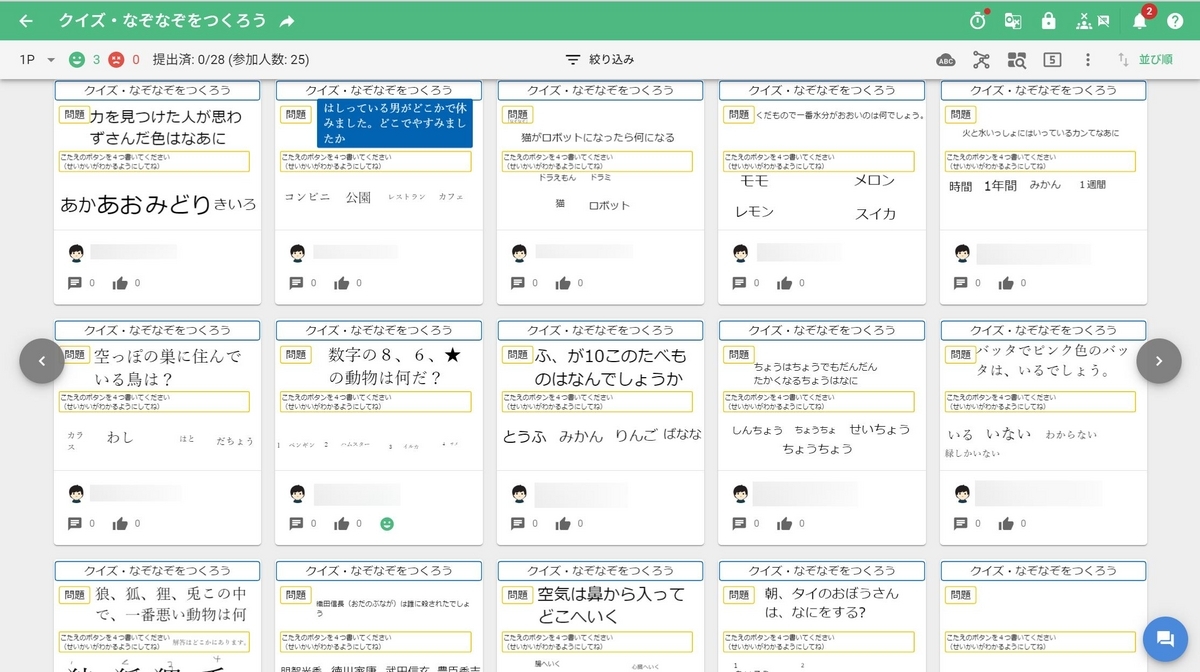Select the せいちょう answer text
The width and height of the screenshot is (1200, 672).
tap(880, 429)
